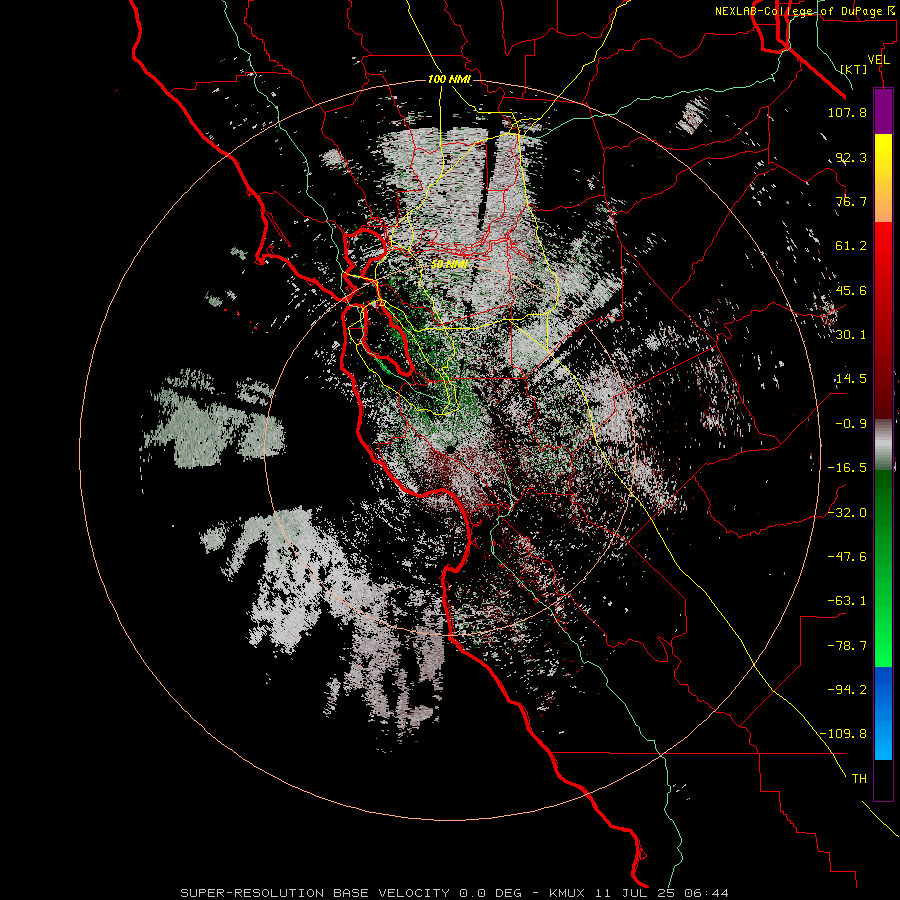The image size is (900, 900).
Task: Click the 50 NMI range ring label
Action: click(449, 264)
